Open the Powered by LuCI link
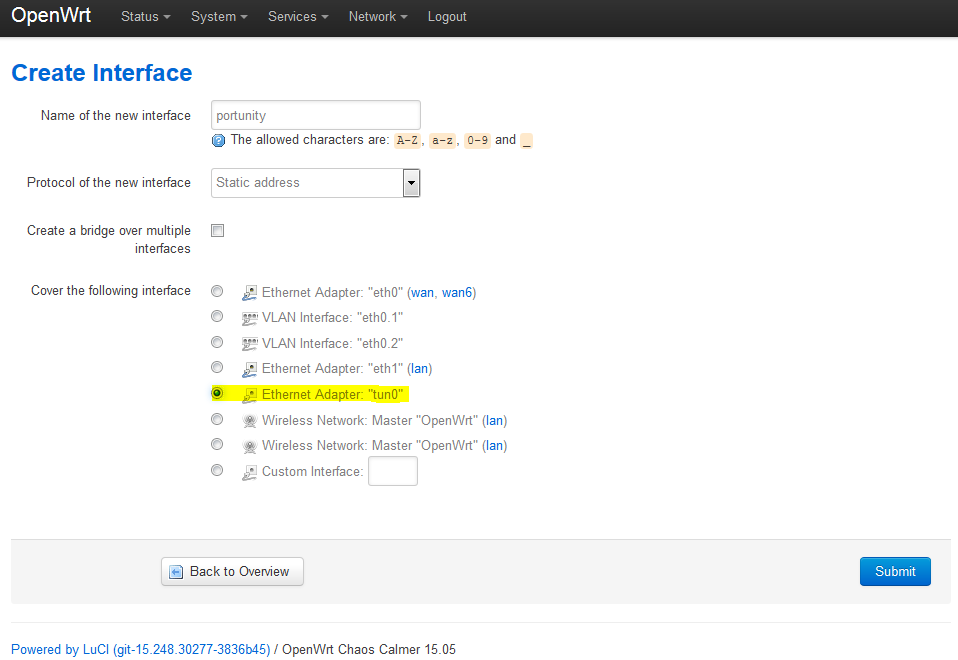The height and width of the screenshot is (660, 958). click(140, 649)
